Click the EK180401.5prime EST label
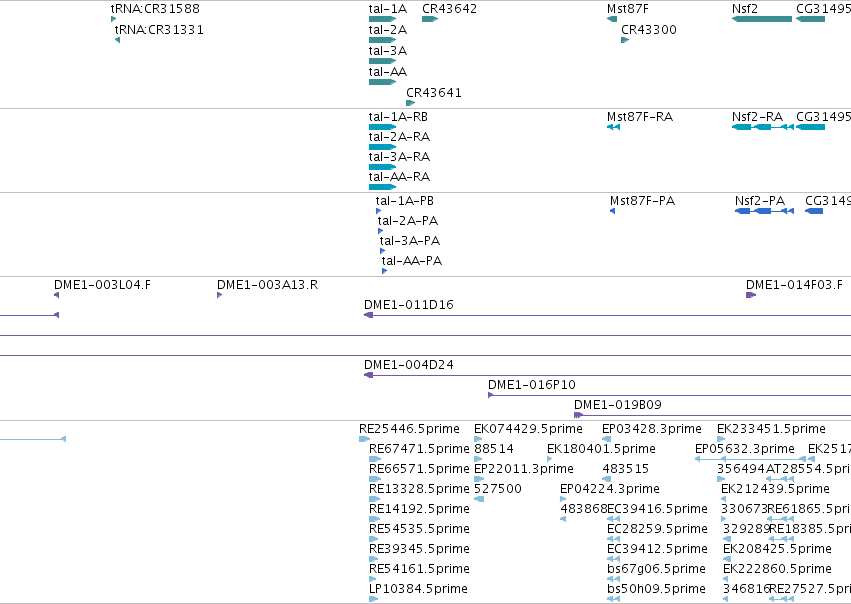Image resolution: width=851 pixels, height=604 pixels. coord(601,449)
